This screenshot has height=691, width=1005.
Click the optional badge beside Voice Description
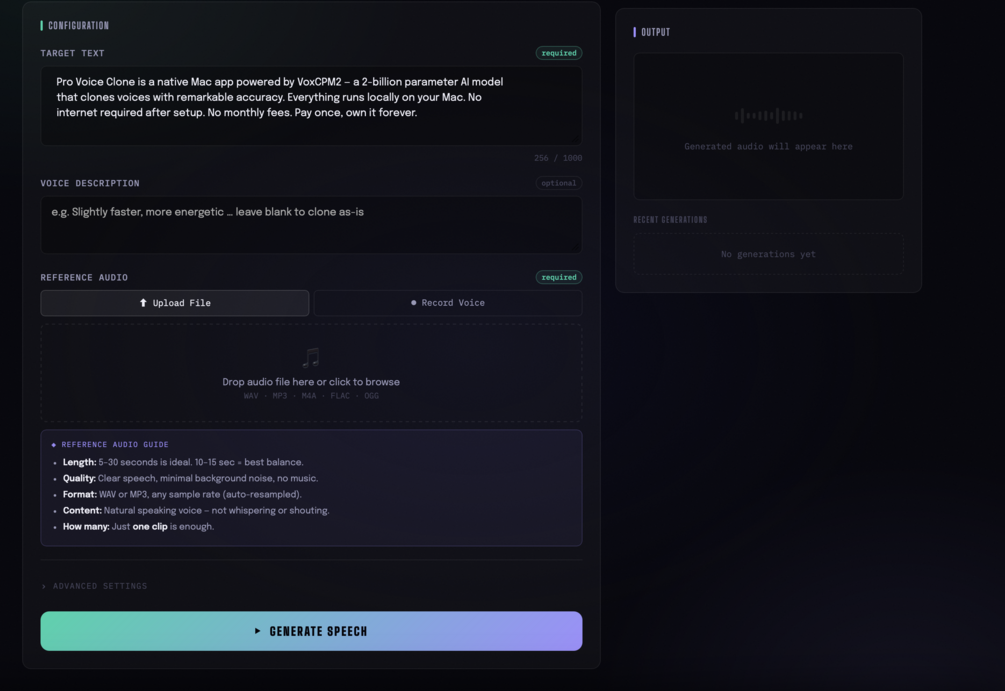coord(559,183)
